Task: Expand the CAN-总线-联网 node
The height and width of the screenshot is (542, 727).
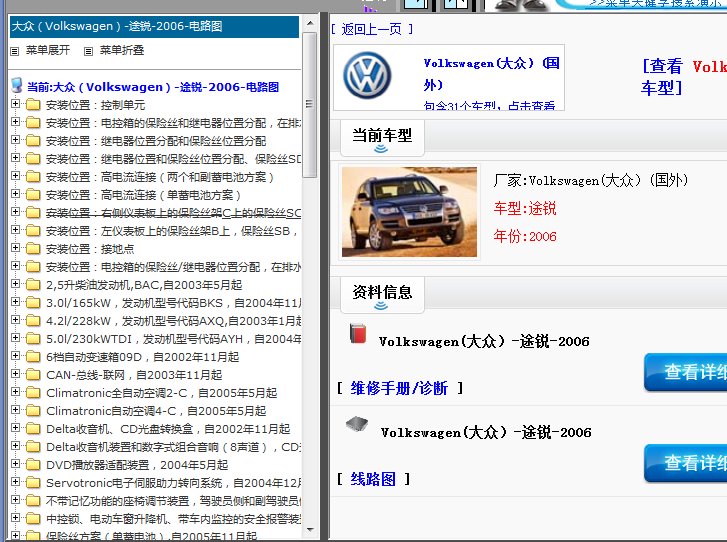Action: 15,374
